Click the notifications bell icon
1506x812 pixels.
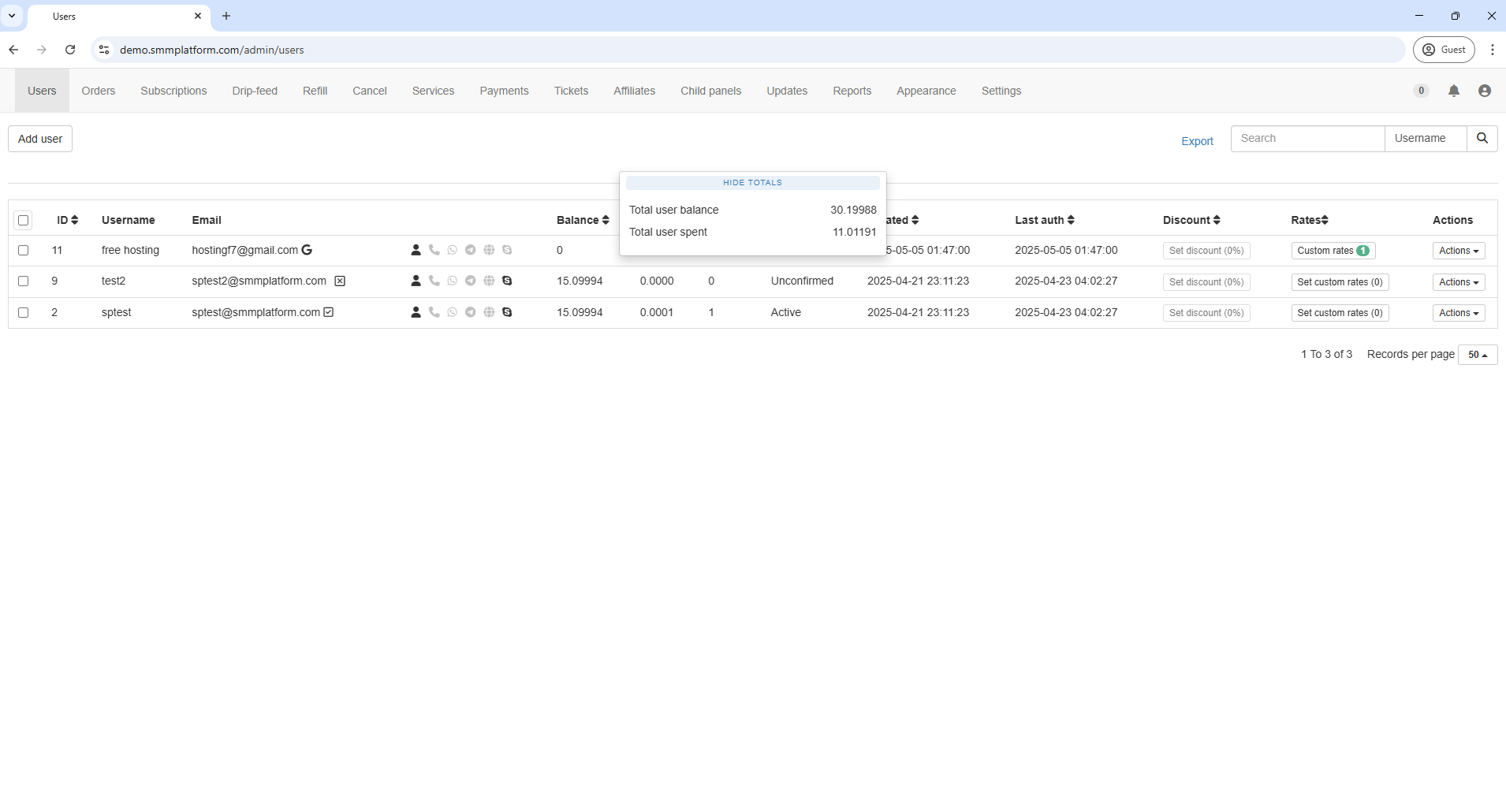(x=1453, y=91)
